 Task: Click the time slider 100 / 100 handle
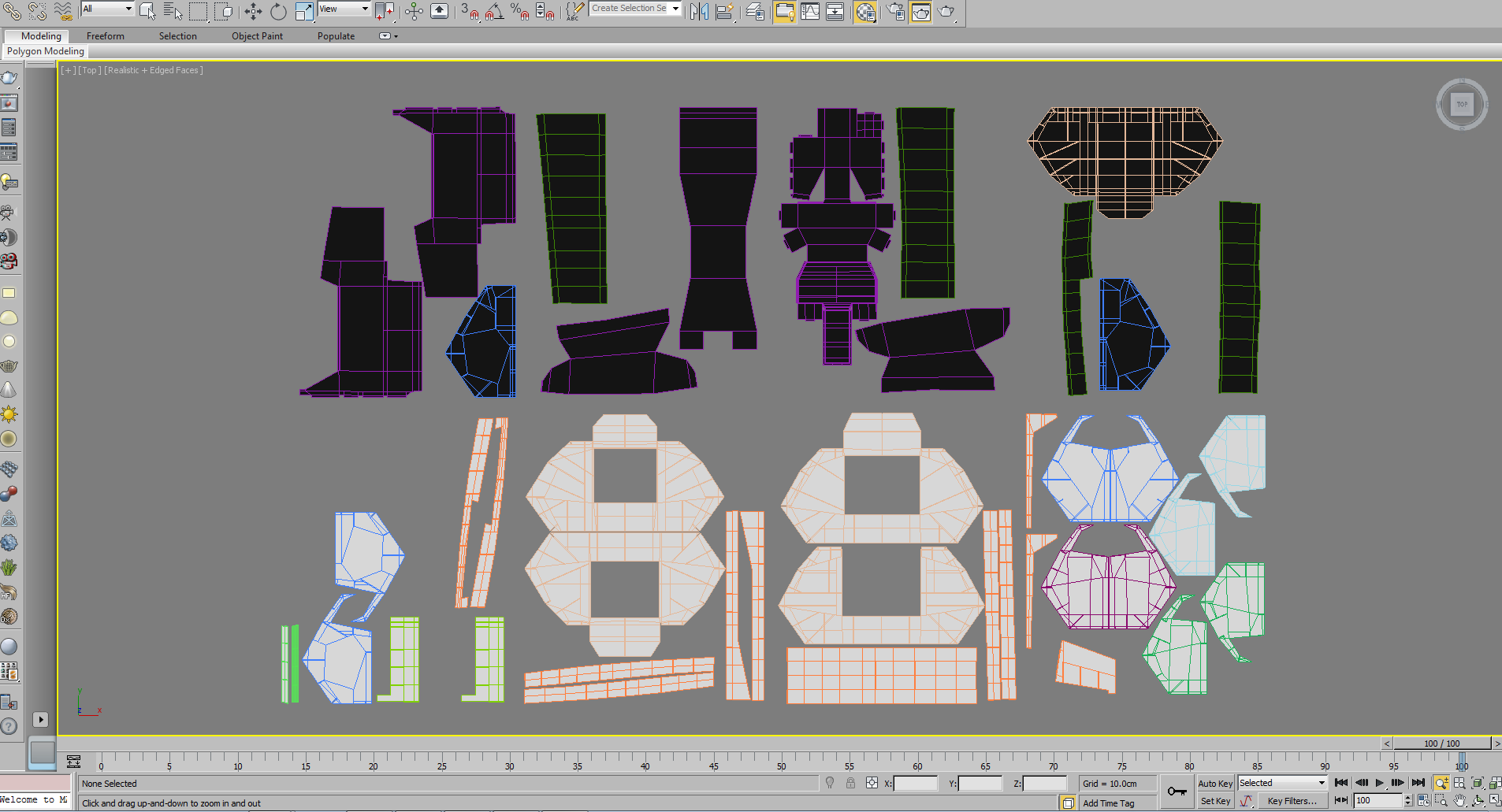[x=1441, y=743]
